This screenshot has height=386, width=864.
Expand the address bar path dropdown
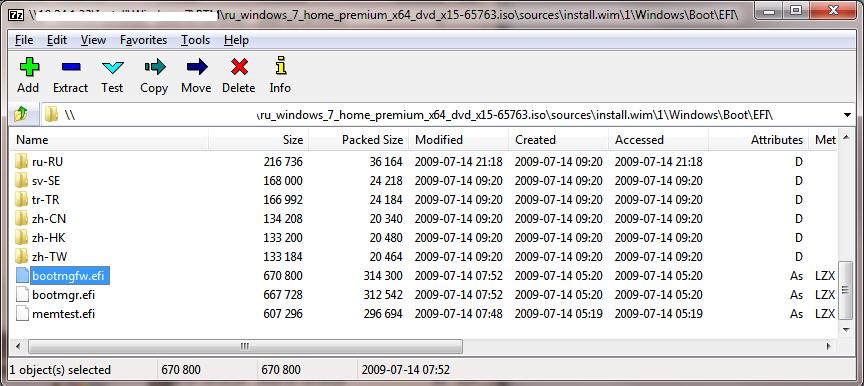(847, 115)
